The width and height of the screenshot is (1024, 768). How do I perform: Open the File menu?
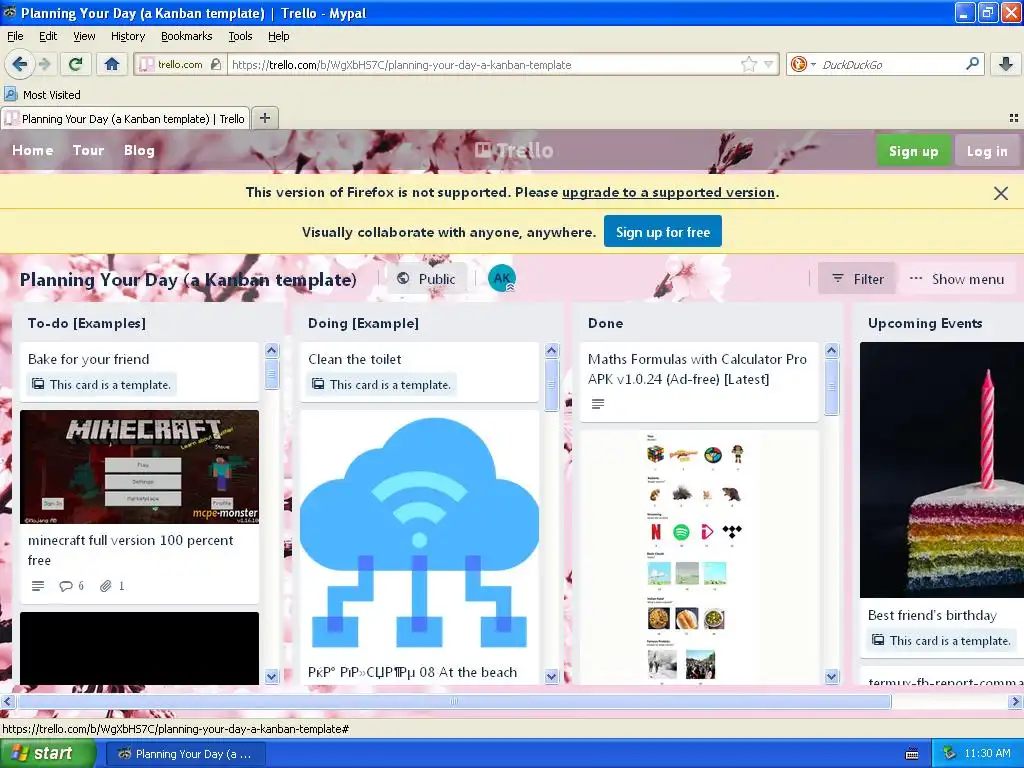coord(15,36)
